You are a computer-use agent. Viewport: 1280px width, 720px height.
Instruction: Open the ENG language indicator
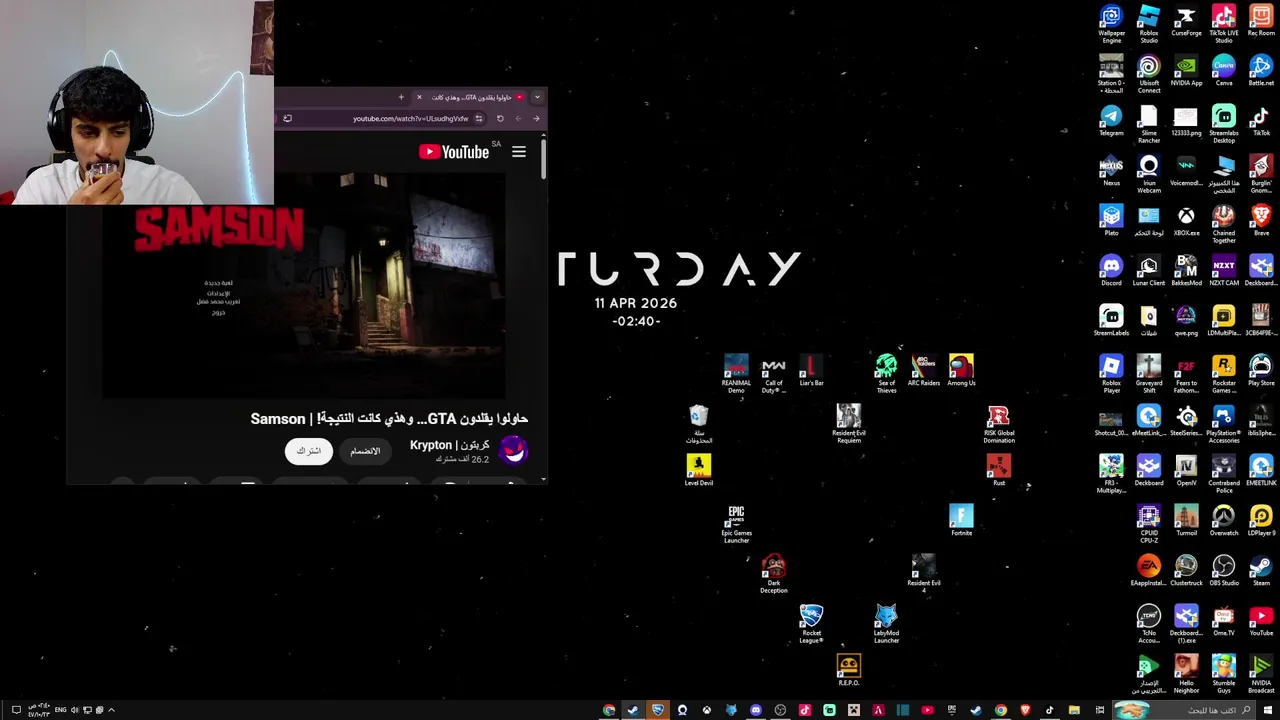tap(61, 710)
